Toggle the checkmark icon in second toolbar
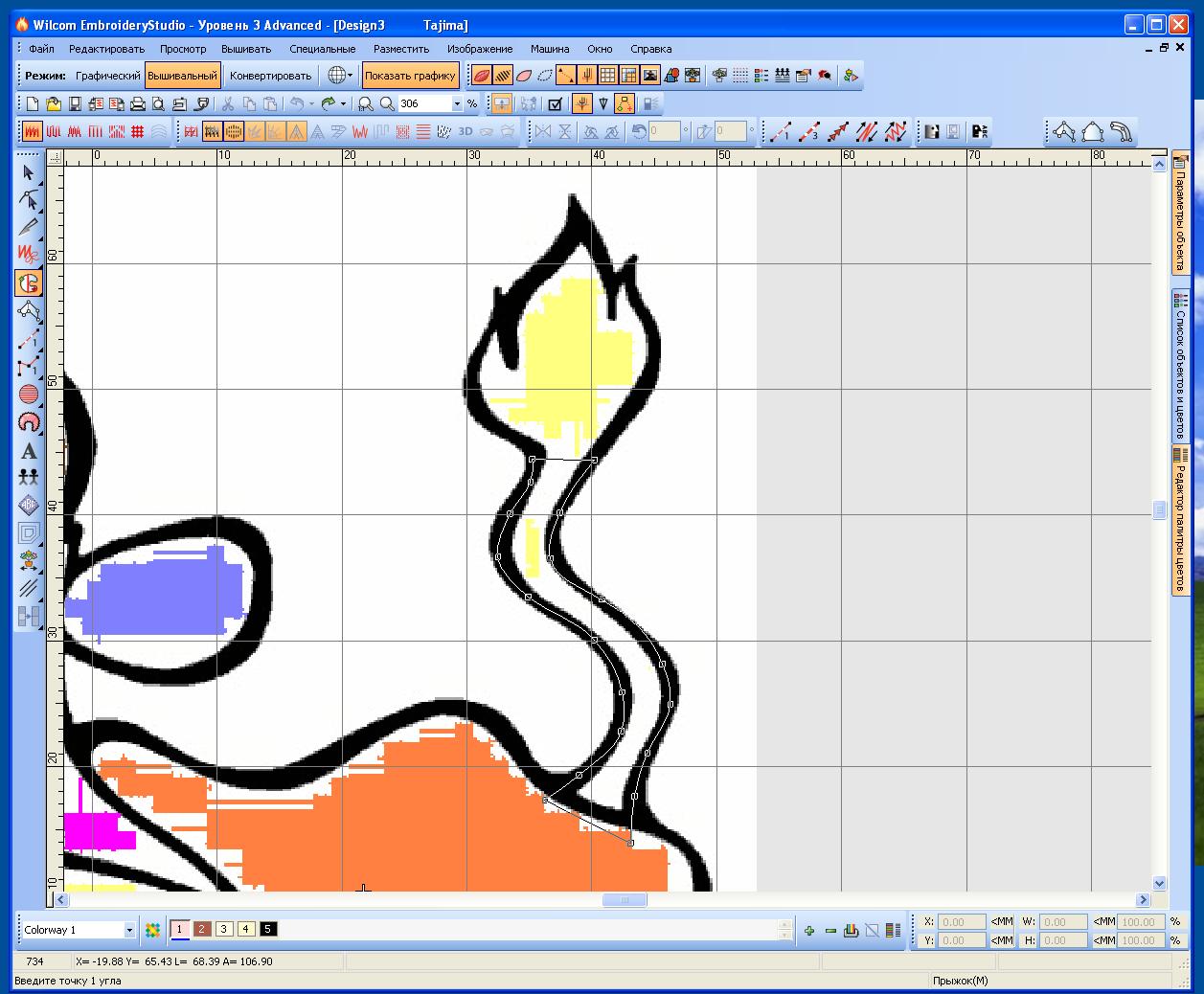The width and height of the screenshot is (1204, 994). [555, 103]
